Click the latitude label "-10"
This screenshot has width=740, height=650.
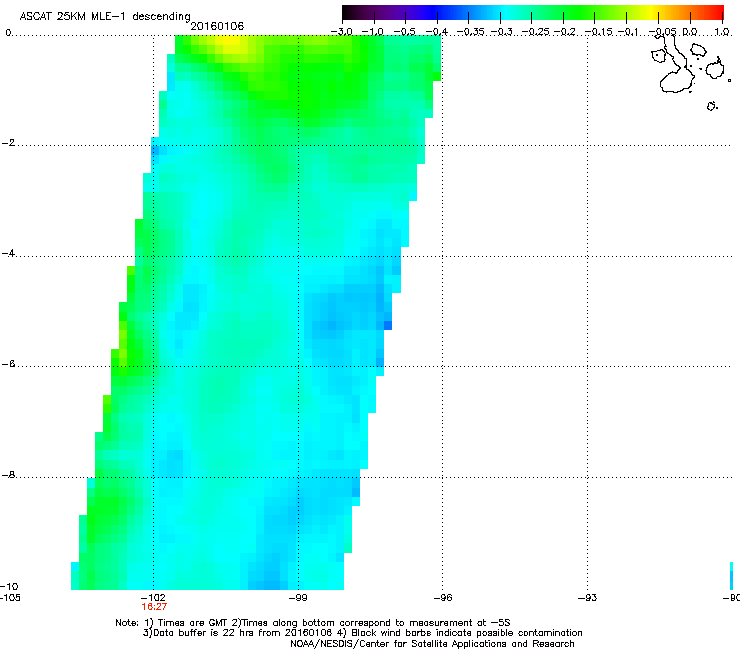(9, 586)
